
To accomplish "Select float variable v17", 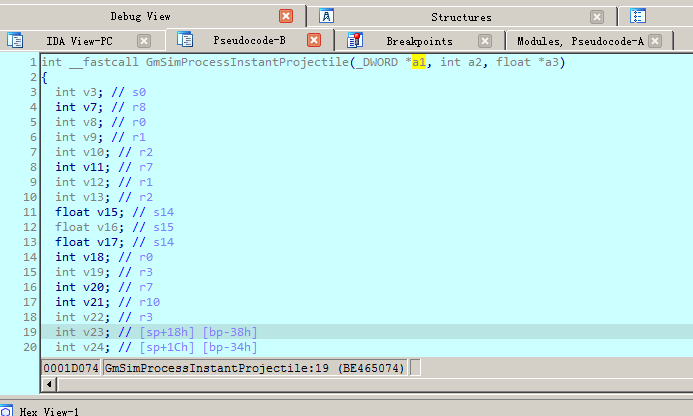I will pyautogui.click(x=107, y=242).
